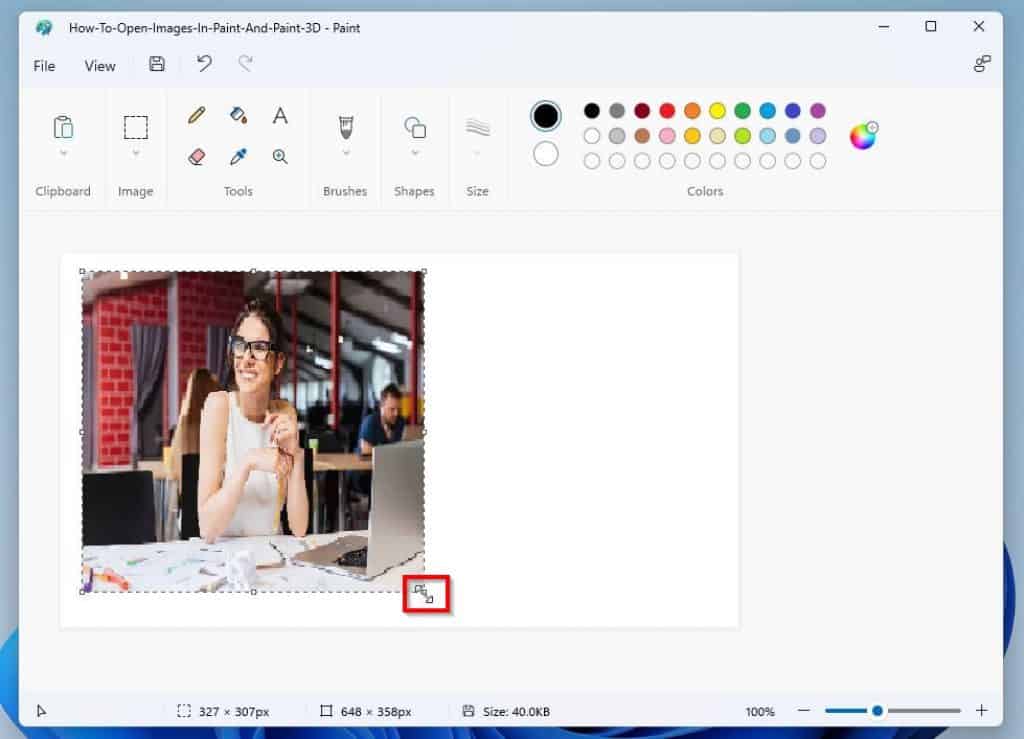Zoom out with the minus button
Image resolution: width=1024 pixels, height=739 pixels.
(804, 710)
